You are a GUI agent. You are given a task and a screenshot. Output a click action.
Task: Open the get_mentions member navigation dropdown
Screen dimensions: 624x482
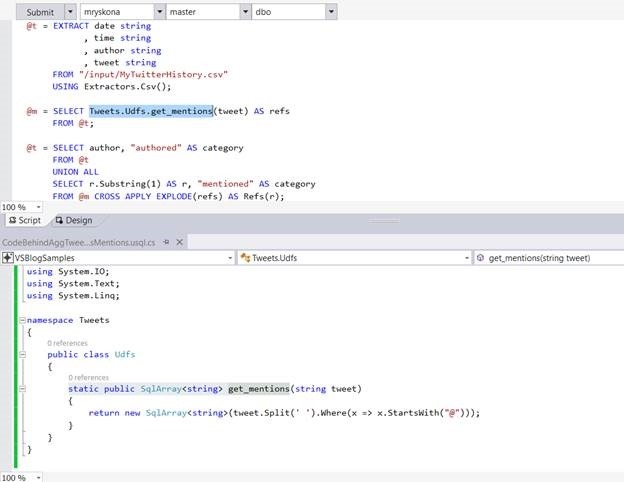(x=615, y=258)
